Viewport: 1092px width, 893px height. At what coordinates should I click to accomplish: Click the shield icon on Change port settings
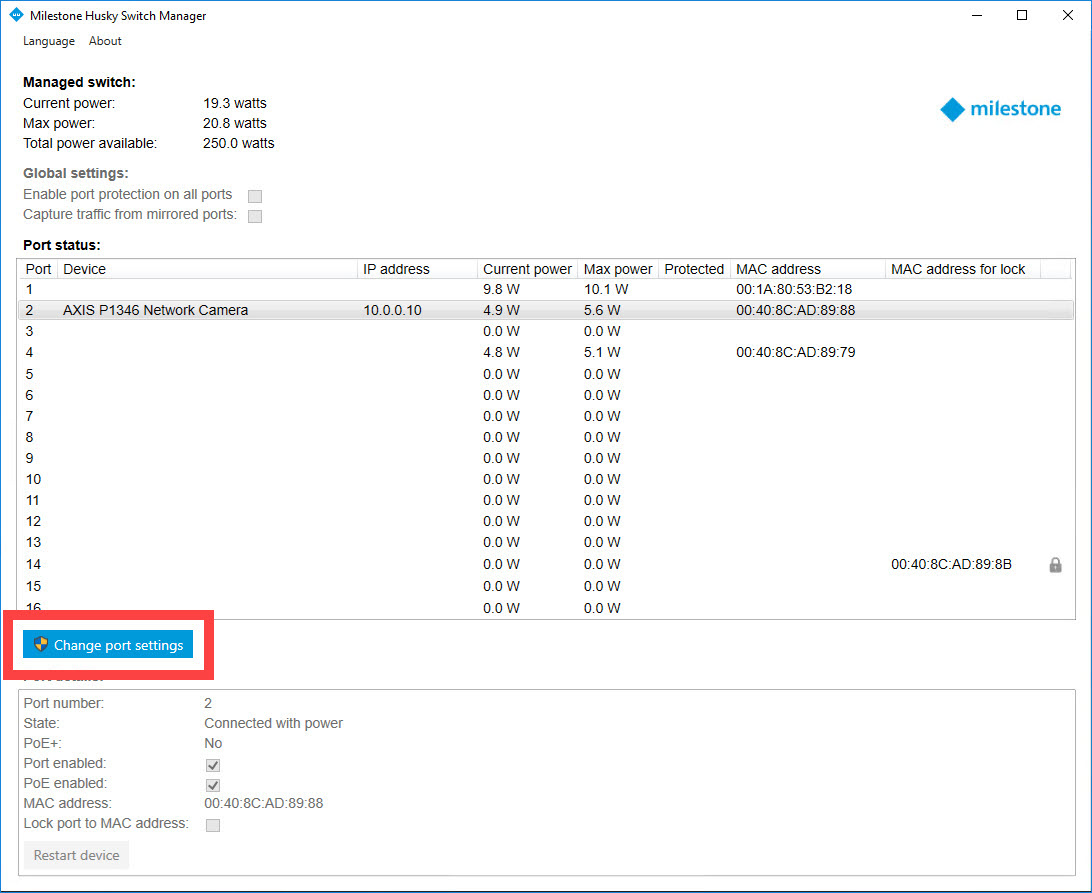click(x=41, y=645)
